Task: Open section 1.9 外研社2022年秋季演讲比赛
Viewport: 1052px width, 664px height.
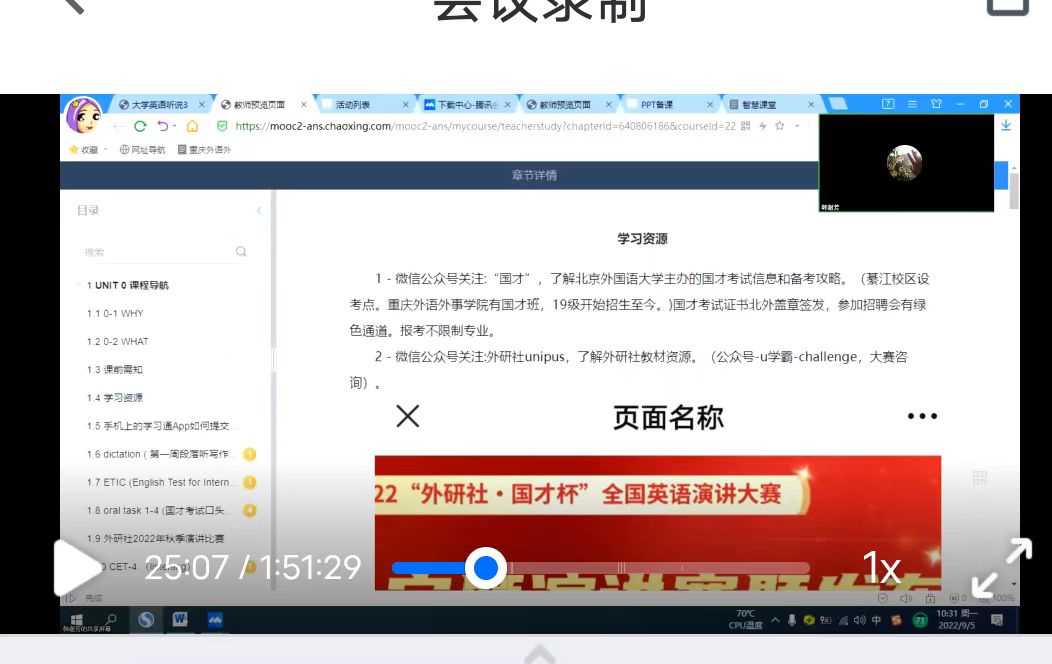Action: coord(156,539)
